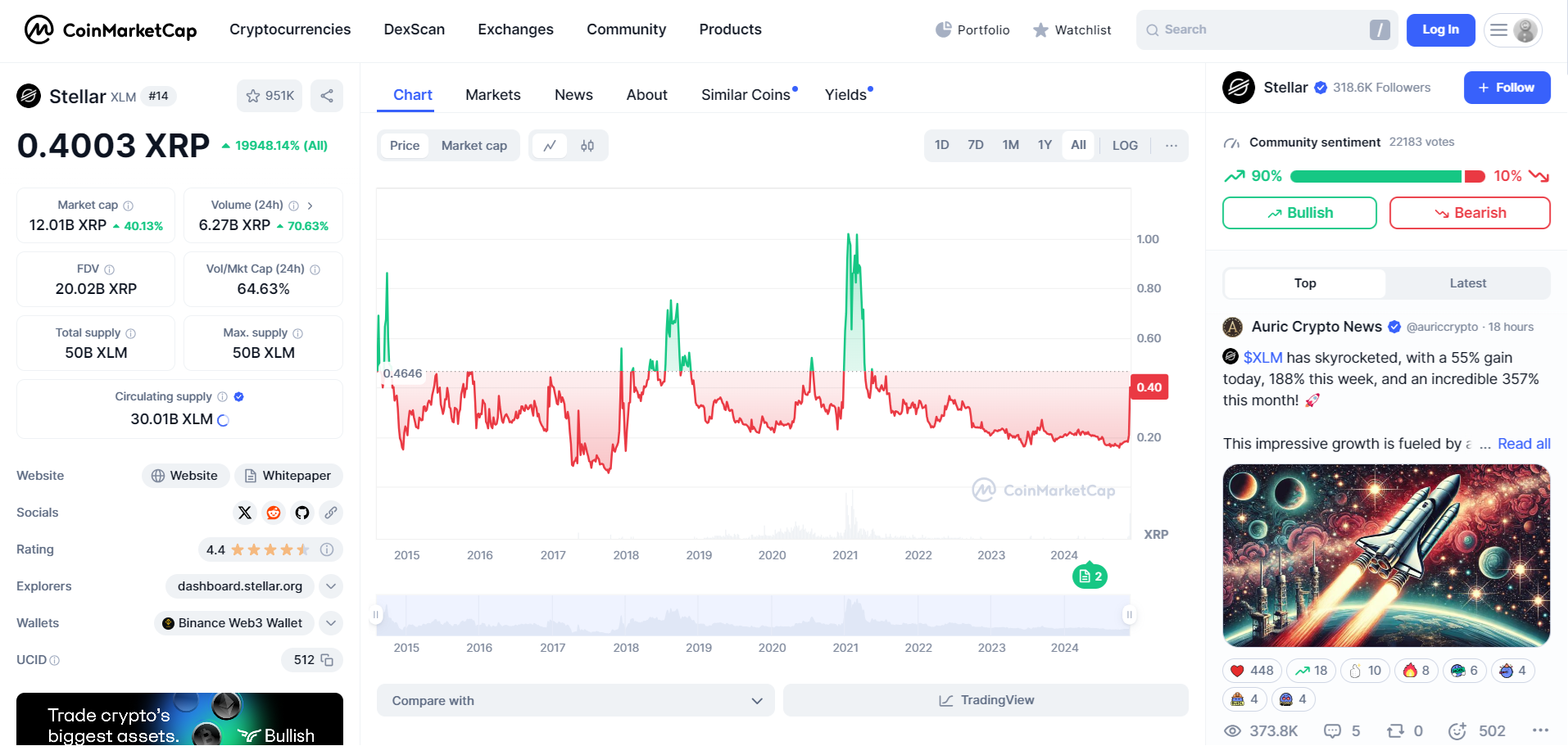
Task: Open the Compare with dropdown
Action: tap(576, 701)
